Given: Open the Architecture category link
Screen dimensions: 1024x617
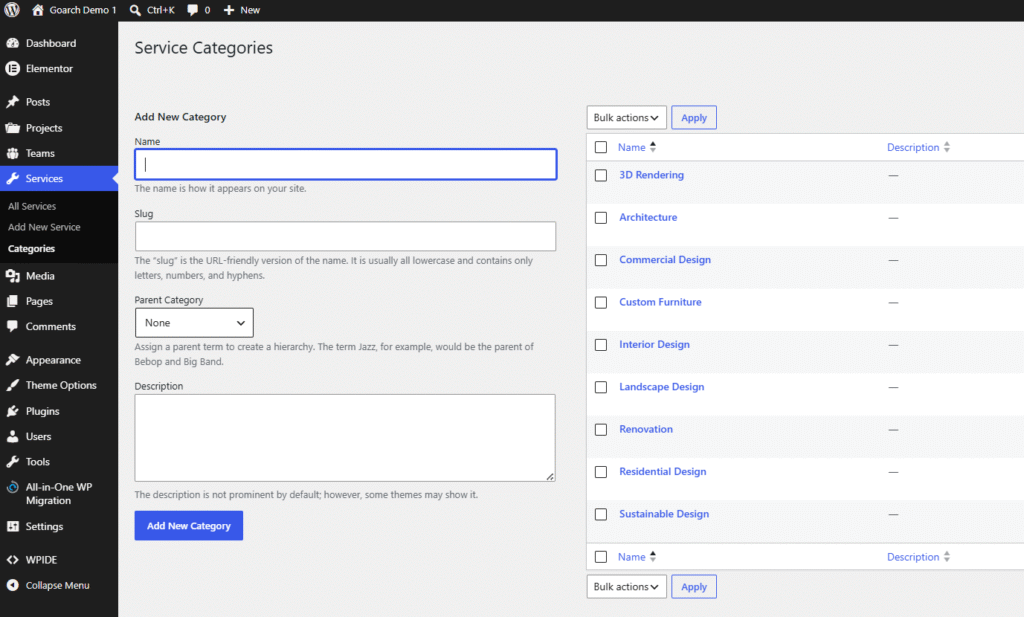Looking at the screenshot, I should click(648, 217).
